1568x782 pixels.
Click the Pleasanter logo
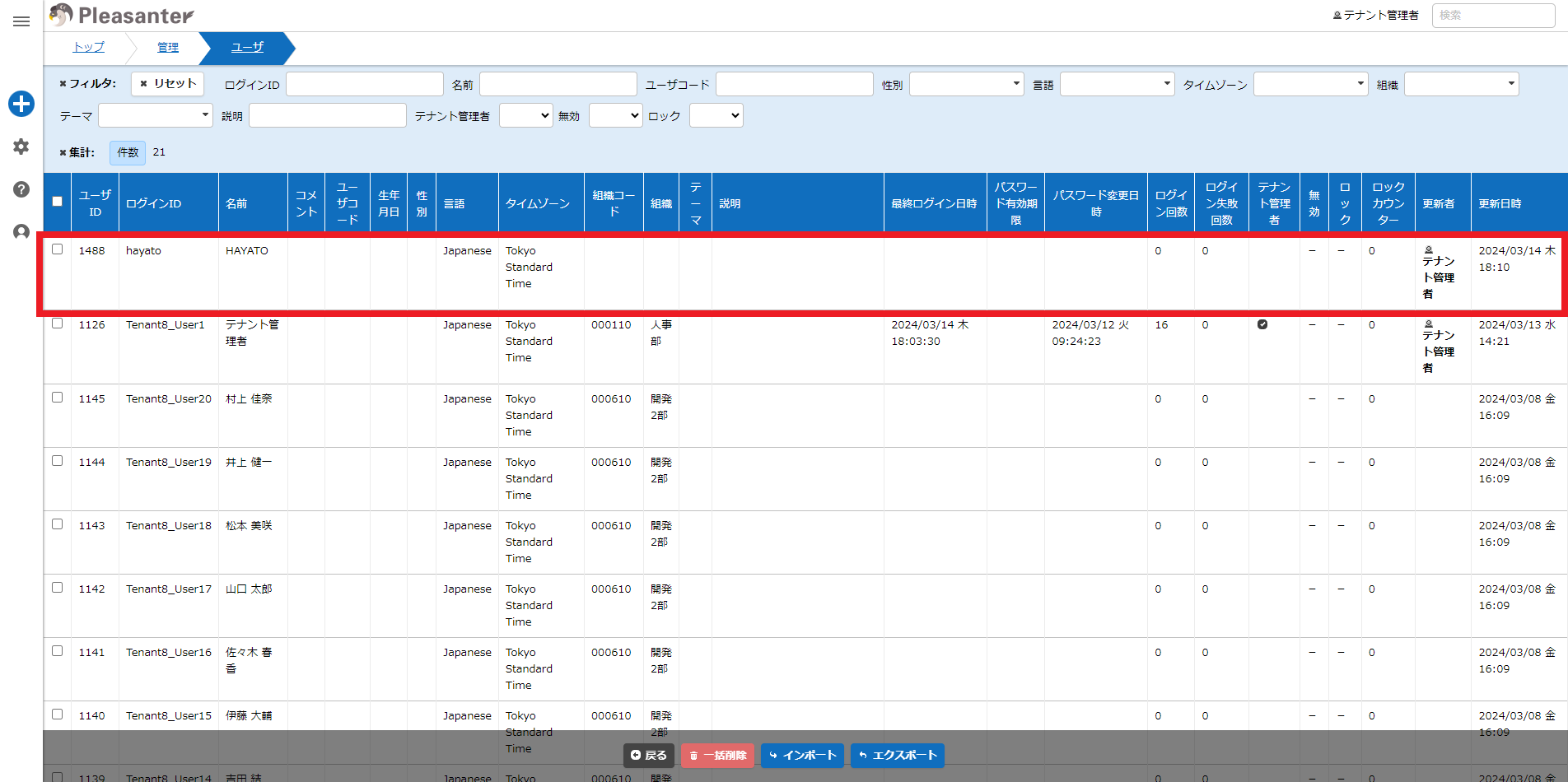click(x=121, y=15)
